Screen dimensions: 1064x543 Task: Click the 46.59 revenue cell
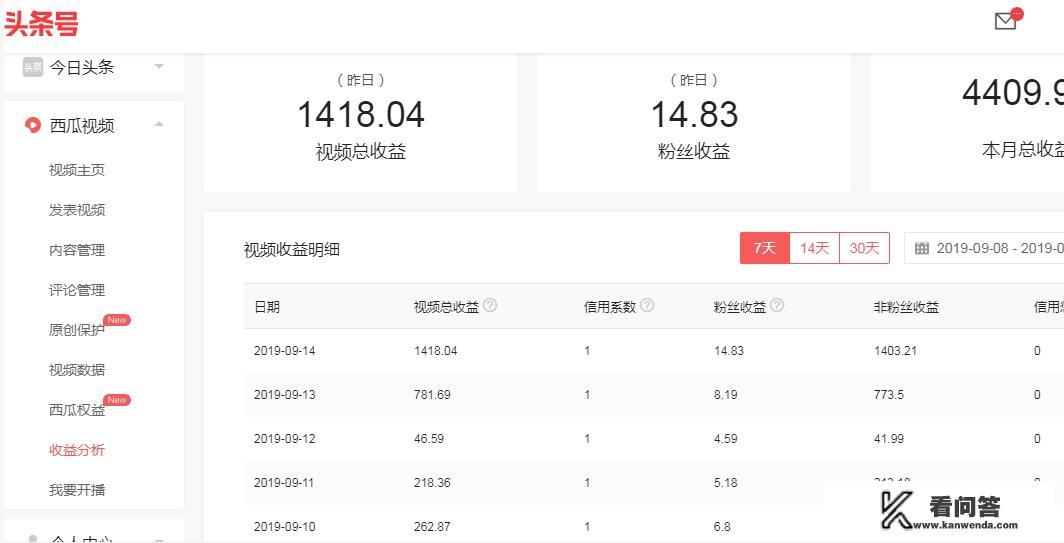(x=429, y=438)
